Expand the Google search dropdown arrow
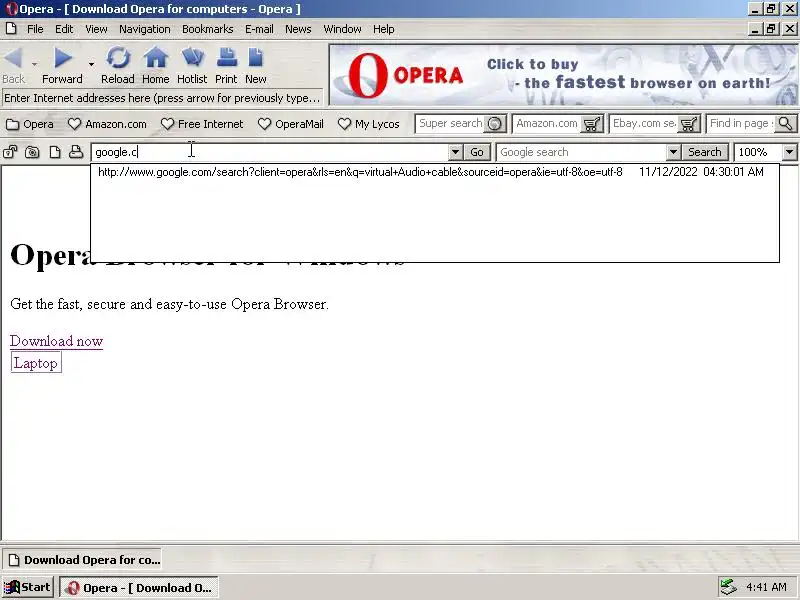Viewport: 800px width, 600px height. [673, 152]
